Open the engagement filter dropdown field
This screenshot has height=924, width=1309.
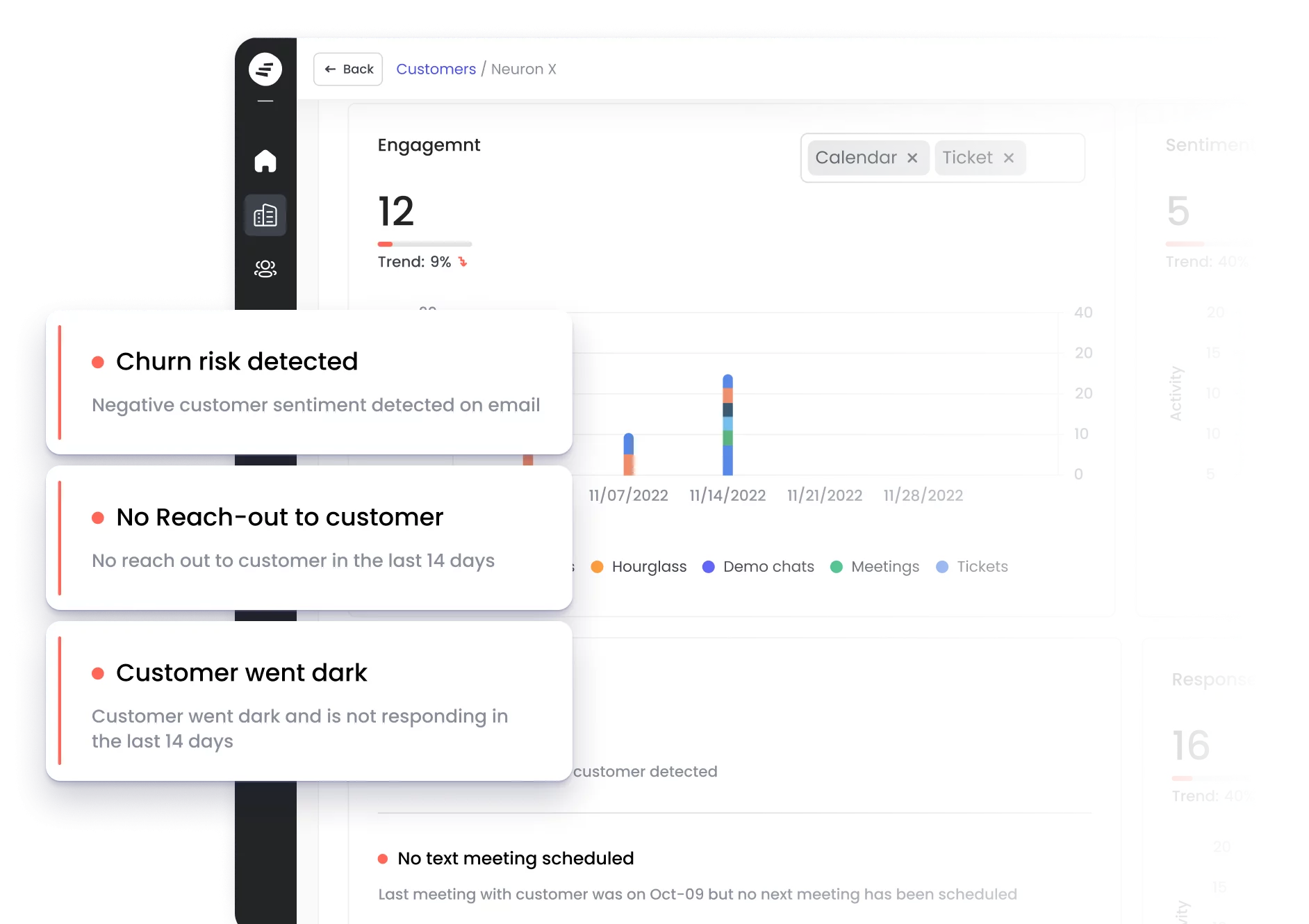point(1054,158)
